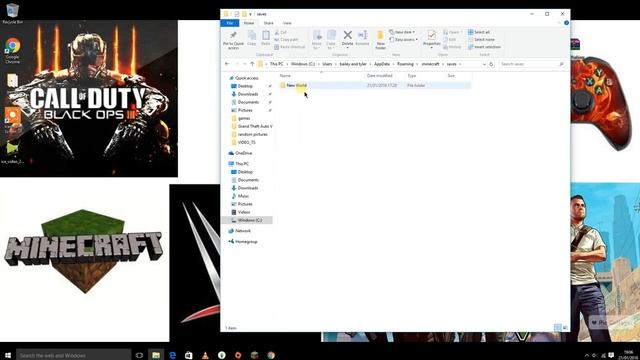
Task: Click the taskbar Search the web and Windows box
Action: (73, 356)
